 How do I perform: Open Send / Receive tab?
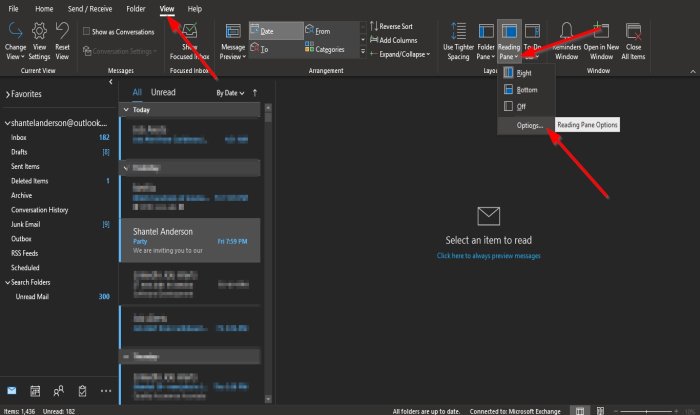pos(90,8)
